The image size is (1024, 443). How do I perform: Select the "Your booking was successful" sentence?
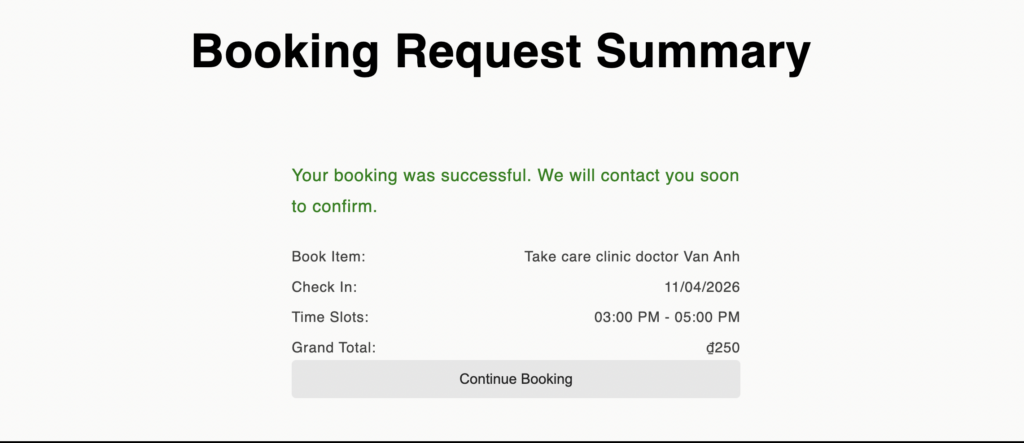point(411,176)
